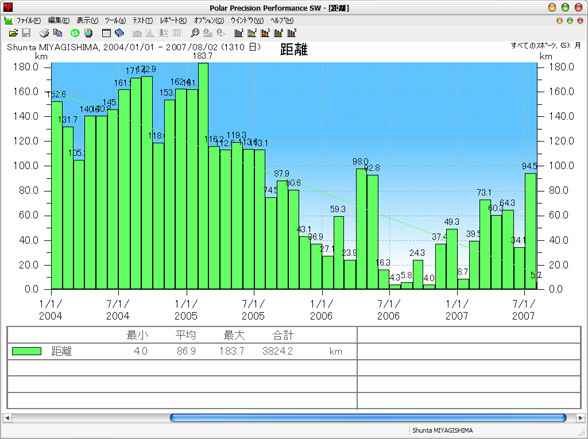The width and height of the screenshot is (588, 439).
Task: Click the minimum value 4.0 in table
Action: point(140,351)
